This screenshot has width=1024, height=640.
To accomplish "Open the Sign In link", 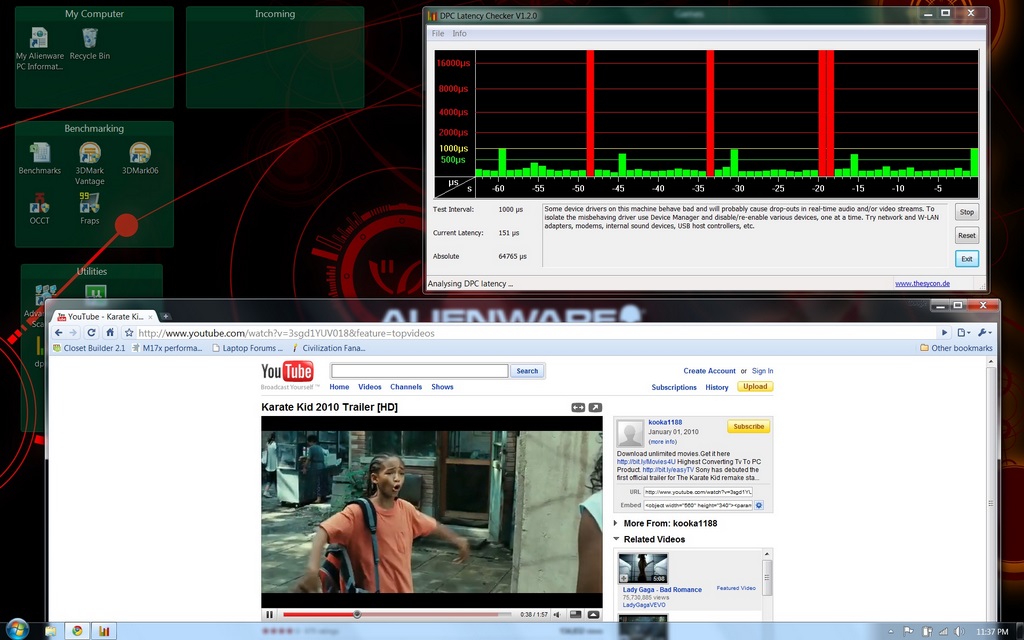I will pyautogui.click(x=762, y=371).
